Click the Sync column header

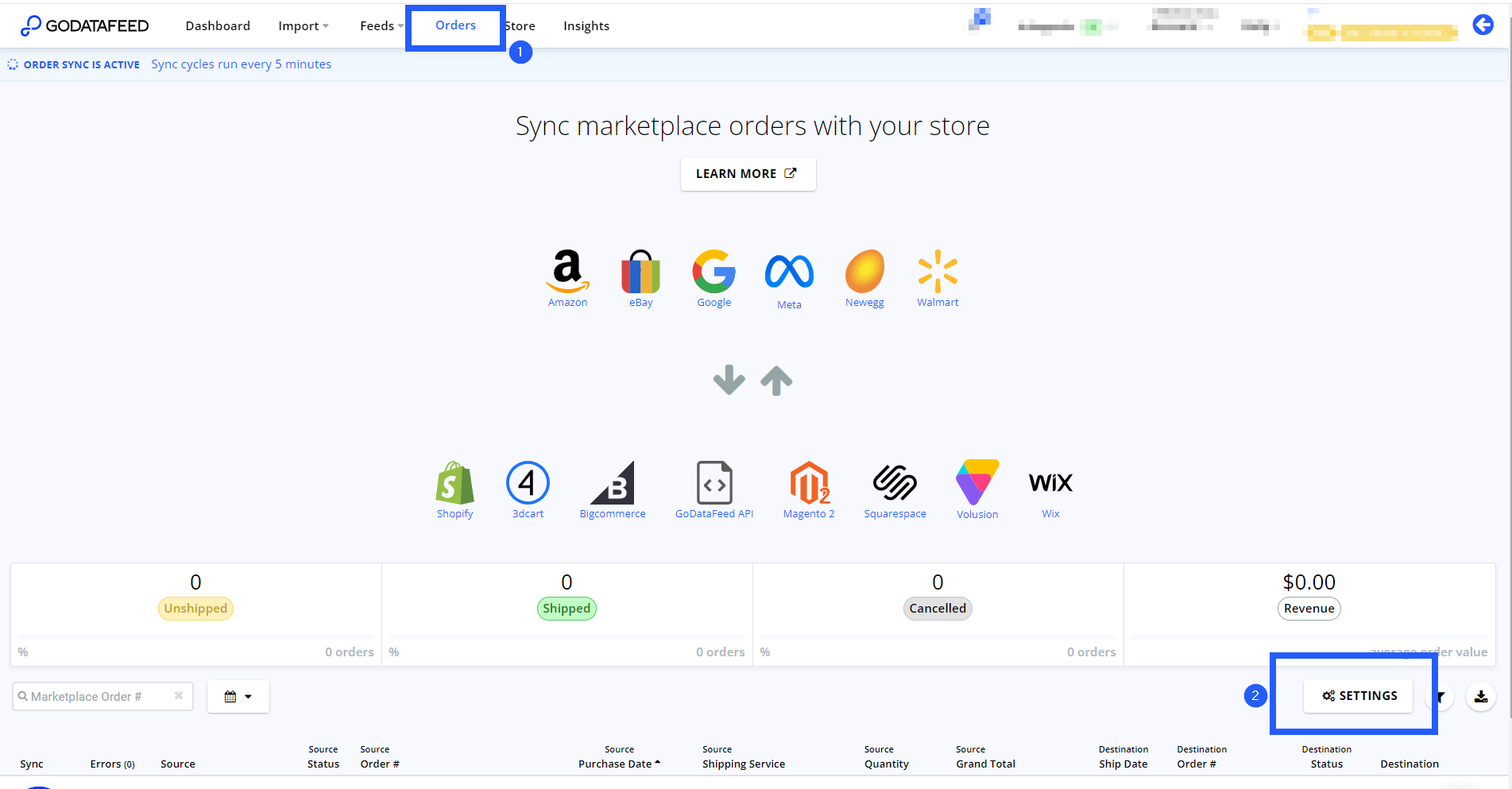click(32, 764)
